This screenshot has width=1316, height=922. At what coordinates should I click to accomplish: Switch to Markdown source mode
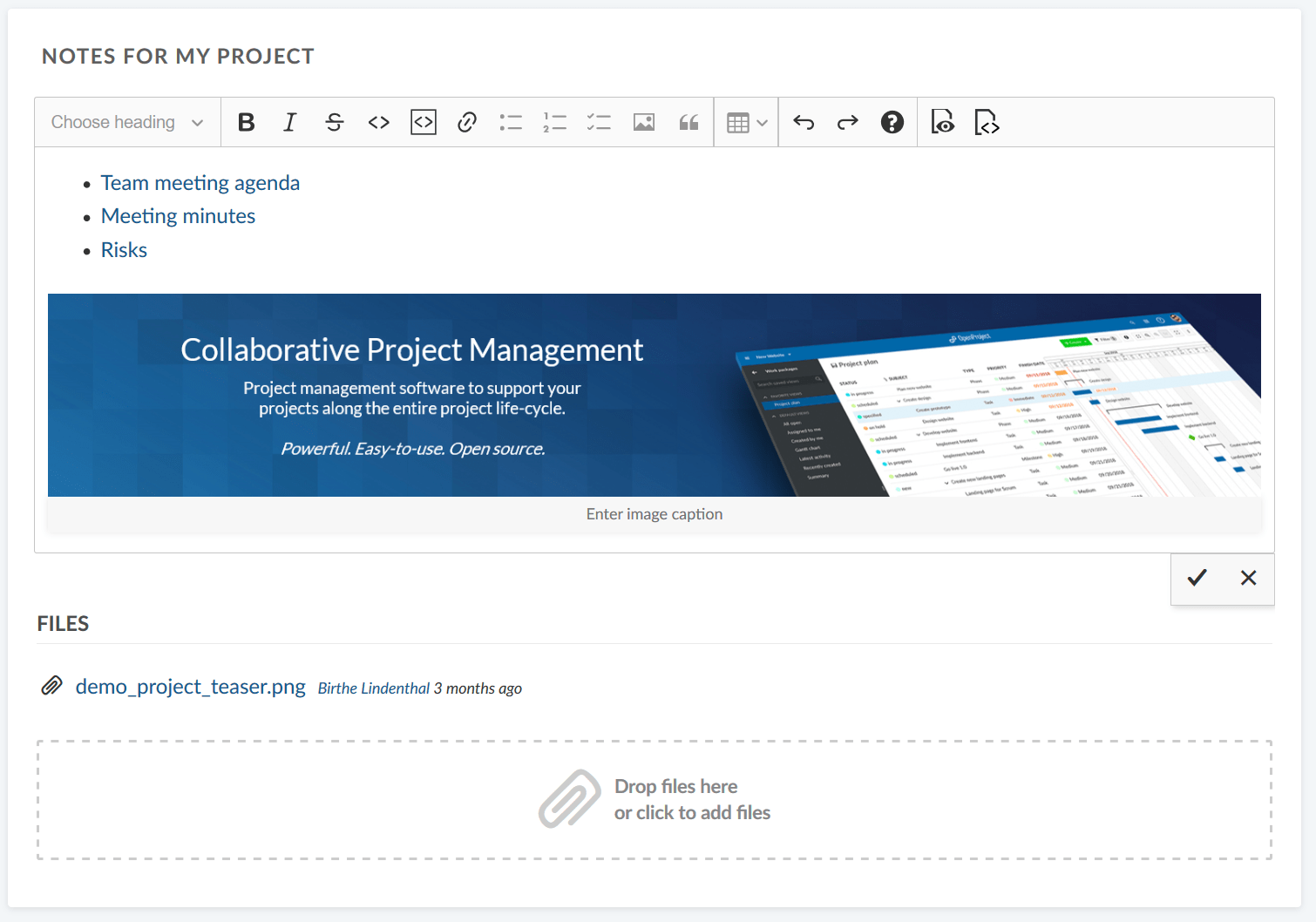pos(987,122)
